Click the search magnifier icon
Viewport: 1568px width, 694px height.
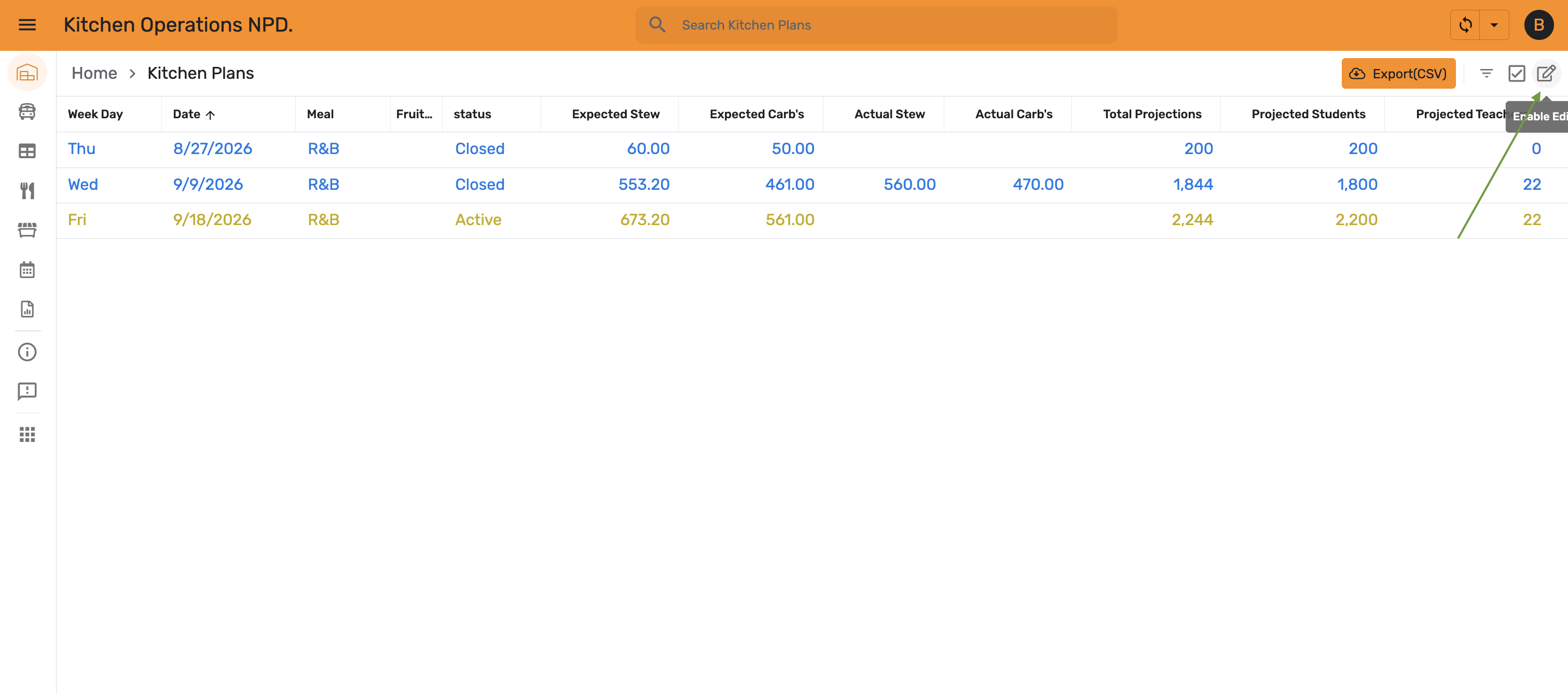tap(657, 25)
